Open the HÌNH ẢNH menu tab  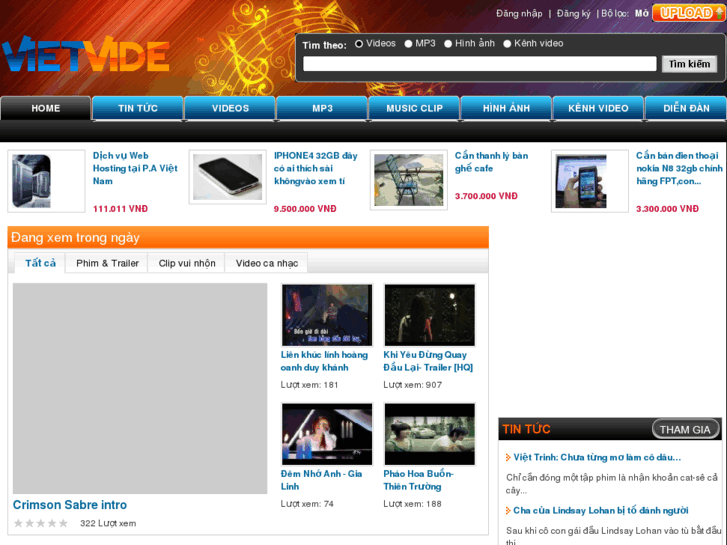[x=506, y=109]
